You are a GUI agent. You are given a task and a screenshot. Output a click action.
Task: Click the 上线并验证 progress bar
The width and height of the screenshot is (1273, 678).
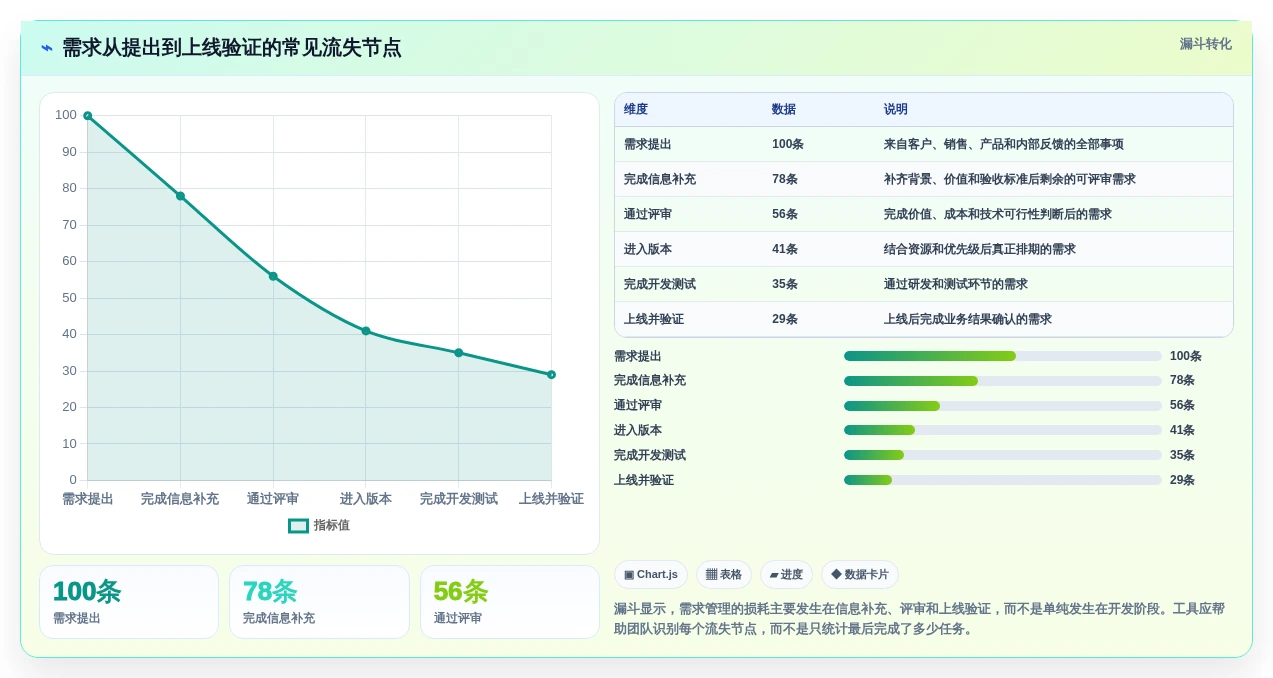[x=1003, y=480]
